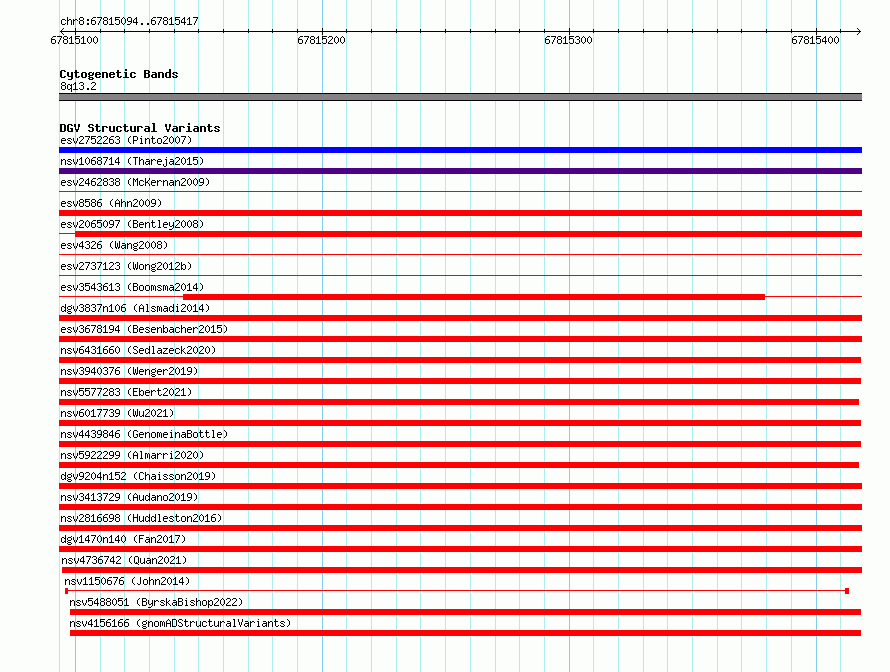890x672 pixels.
Task: Click the gray cytogenetic band bar
Action: click(x=460, y=97)
